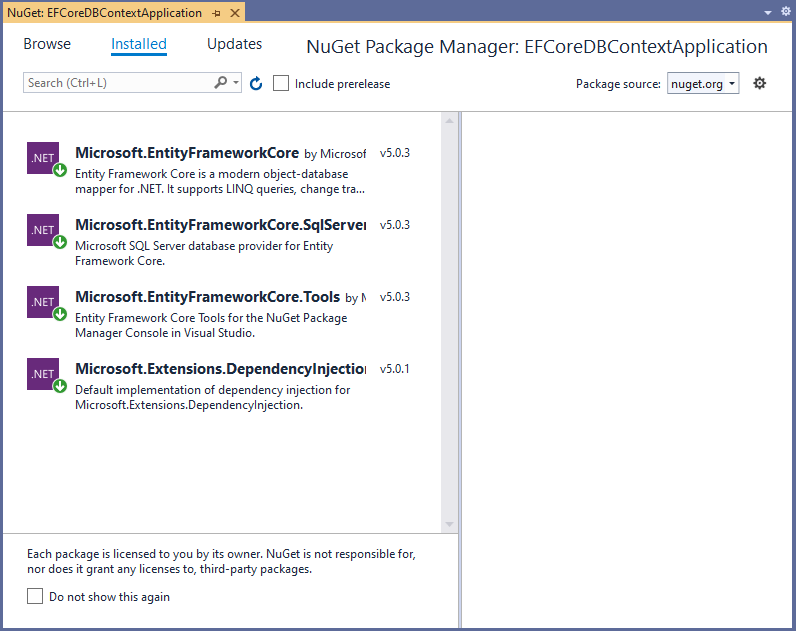796x631 pixels.
Task: Select Microsoft.EntityFrameworkCore package title
Action: coord(187,153)
